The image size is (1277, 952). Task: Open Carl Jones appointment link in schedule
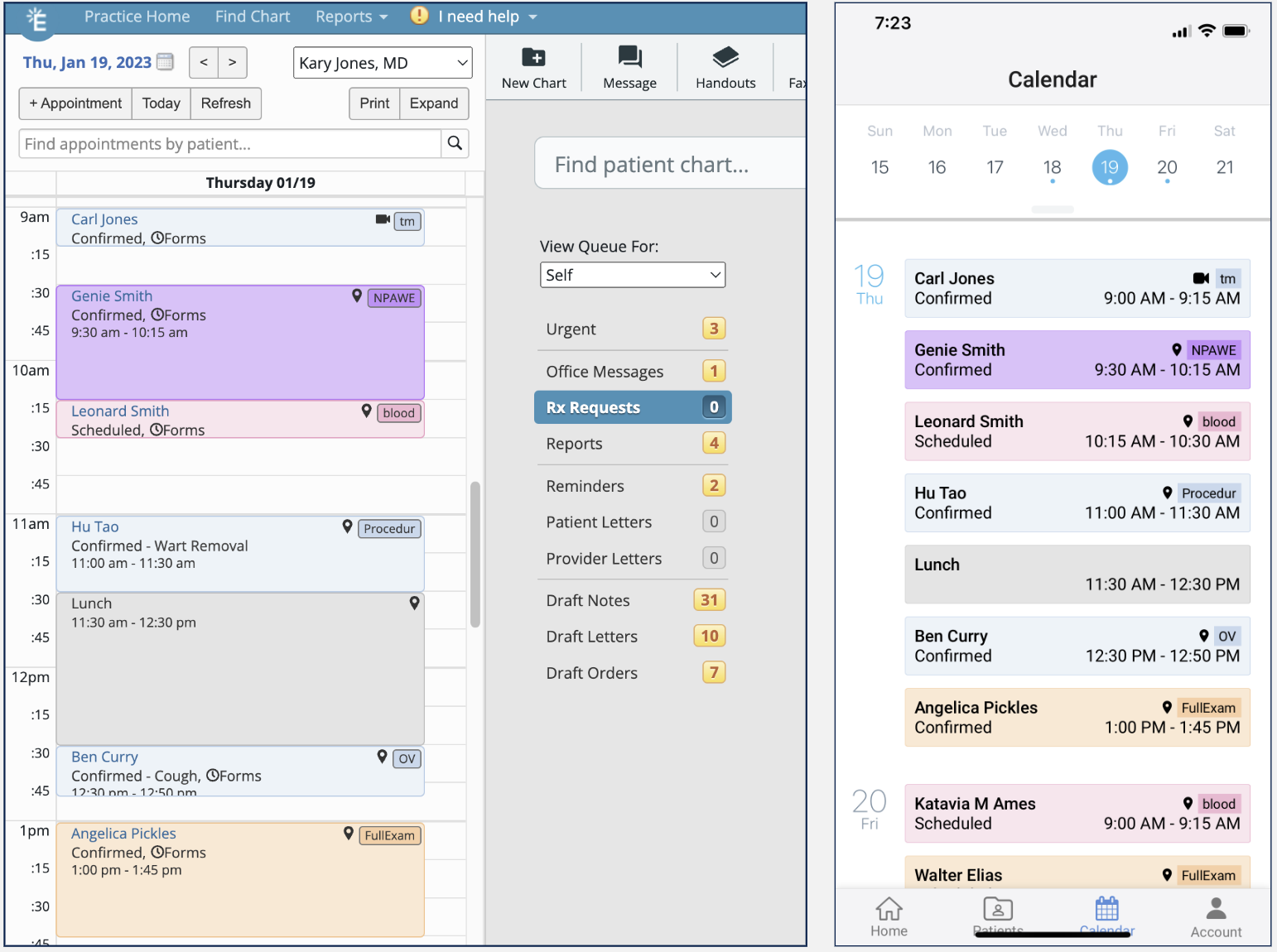click(104, 219)
